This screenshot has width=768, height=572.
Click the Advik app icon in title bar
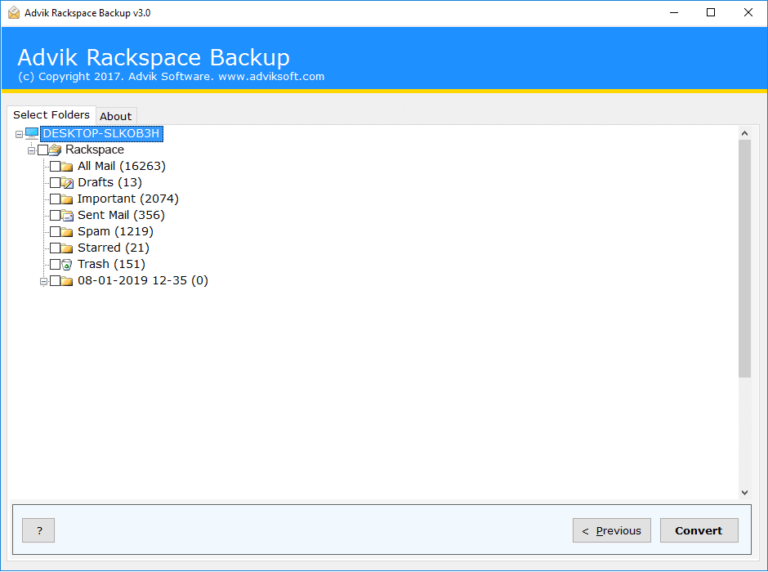(x=14, y=13)
